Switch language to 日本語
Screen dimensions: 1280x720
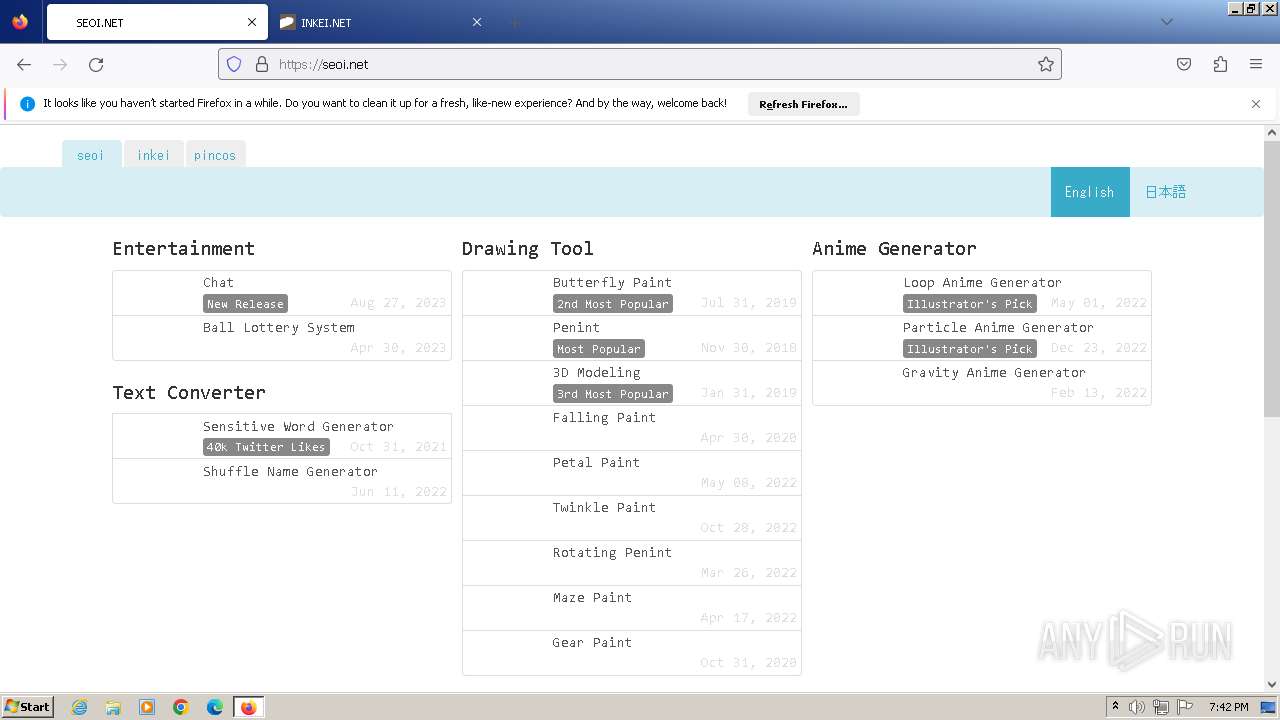click(x=1166, y=192)
